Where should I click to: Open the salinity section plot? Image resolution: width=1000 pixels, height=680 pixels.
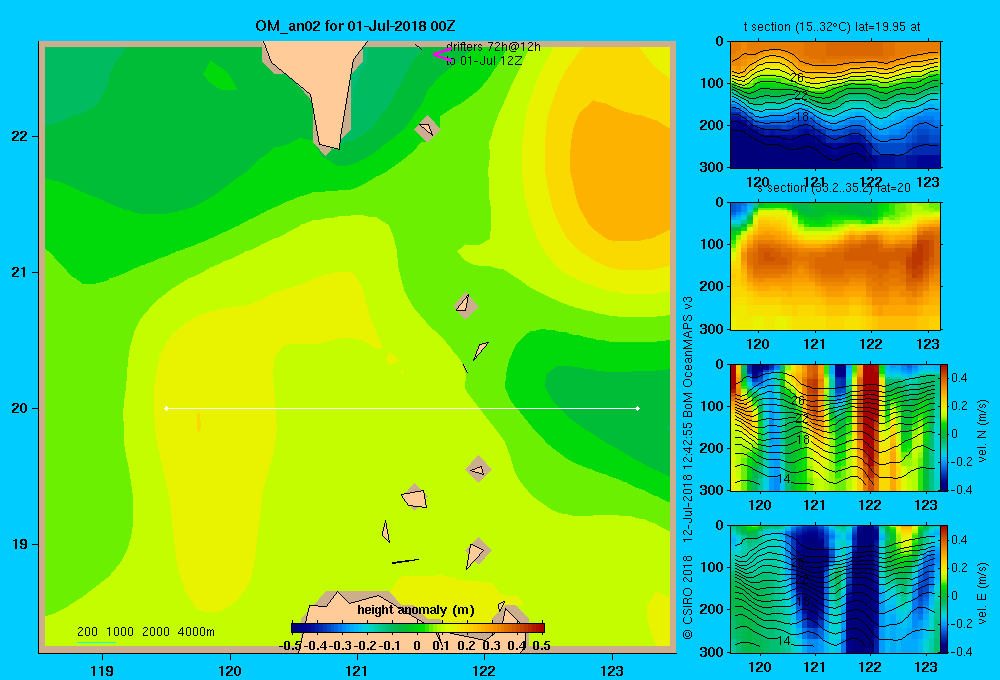pyautogui.click(x=835, y=266)
